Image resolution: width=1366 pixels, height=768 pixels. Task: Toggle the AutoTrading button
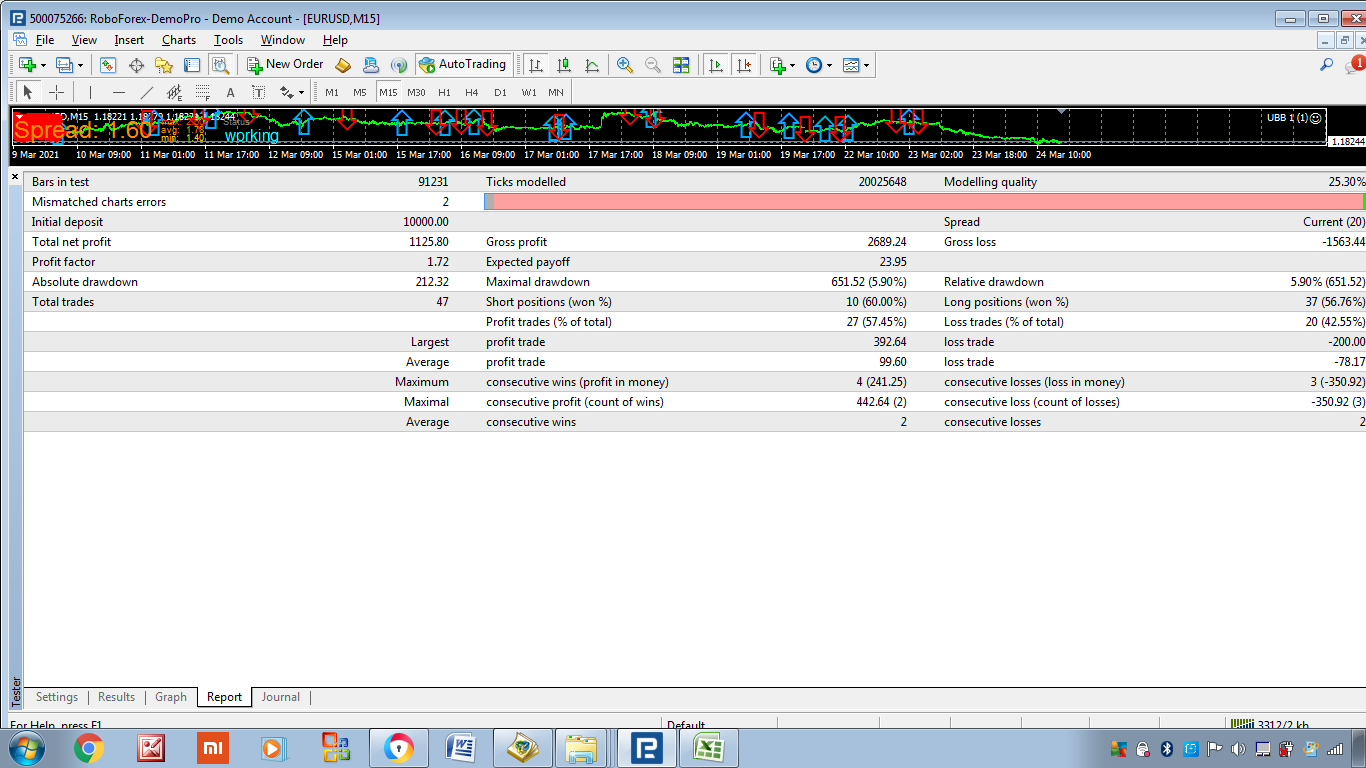point(463,65)
